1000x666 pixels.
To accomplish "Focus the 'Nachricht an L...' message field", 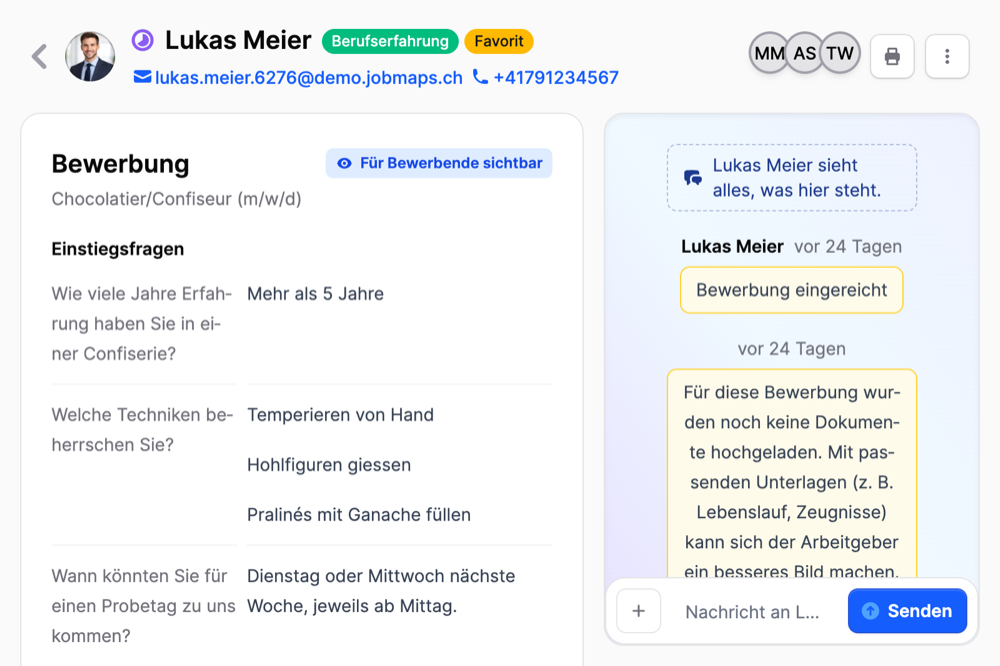I will click(753, 612).
